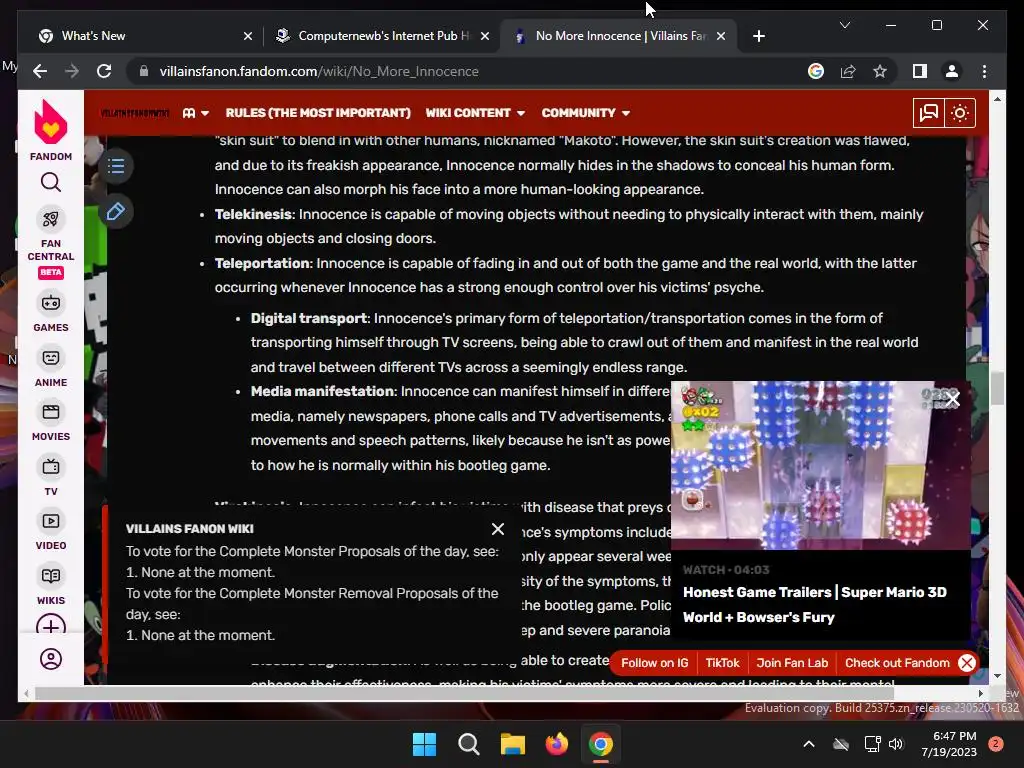This screenshot has width=1024, height=768.
Task: Open the Video section in sidebar
Action: (x=51, y=531)
